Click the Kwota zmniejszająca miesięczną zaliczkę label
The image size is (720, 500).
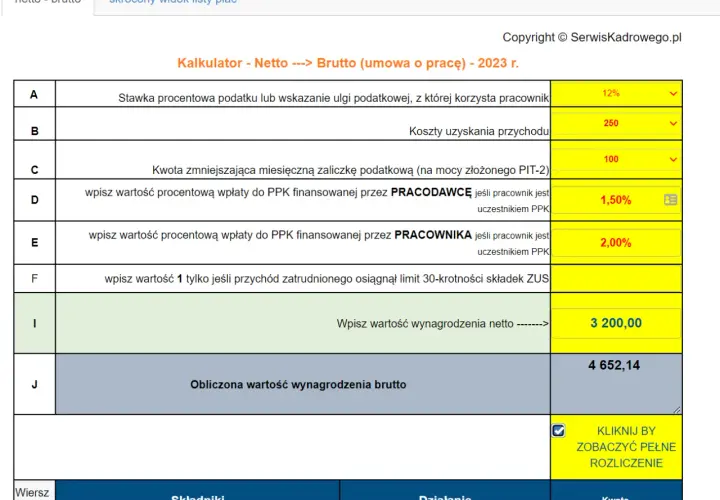[350, 170]
